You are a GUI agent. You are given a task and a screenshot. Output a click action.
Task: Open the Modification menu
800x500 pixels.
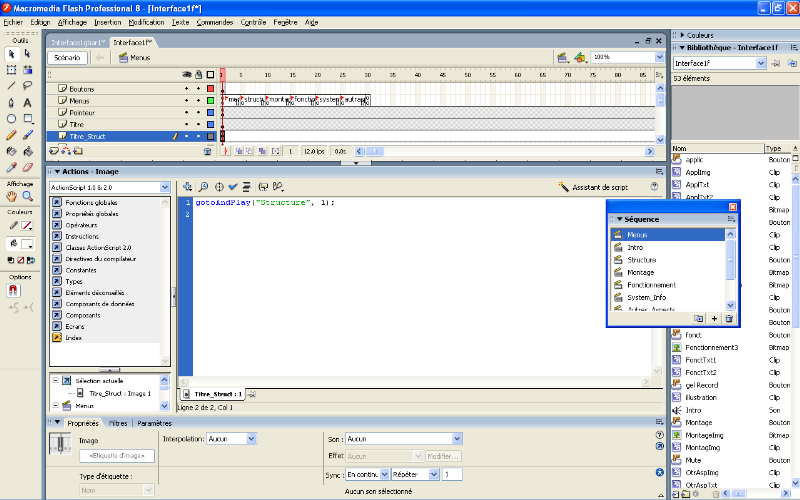[x=147, y=21]
